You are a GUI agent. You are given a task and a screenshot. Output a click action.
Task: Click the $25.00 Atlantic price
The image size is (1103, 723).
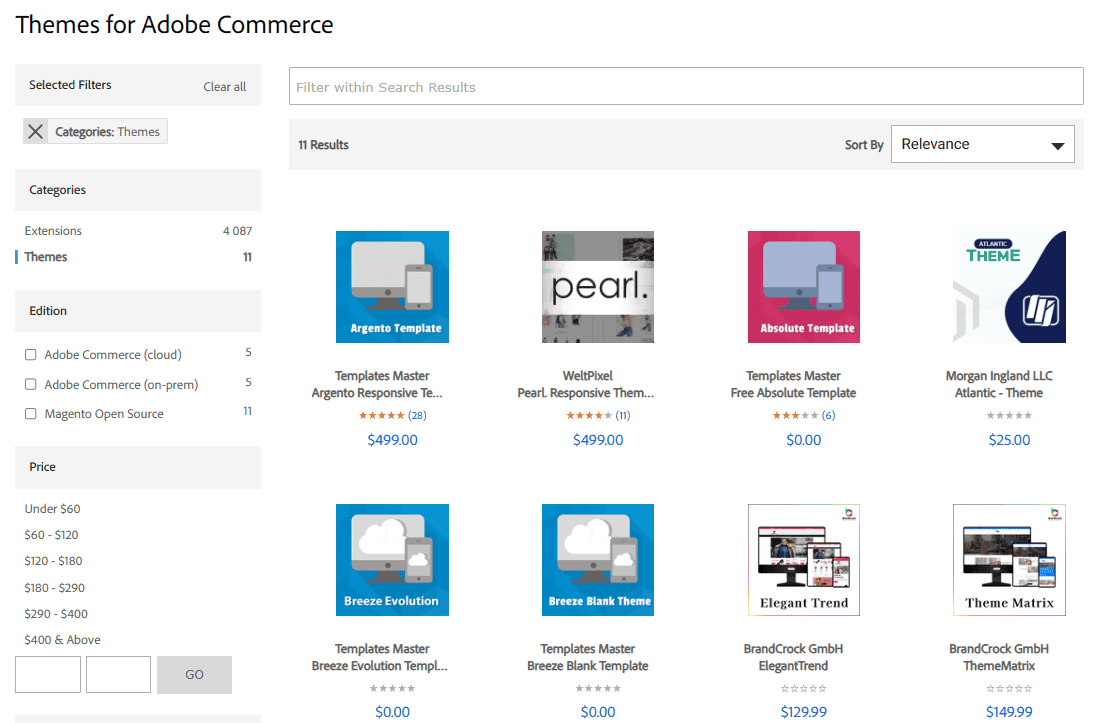pos(1009,440)
